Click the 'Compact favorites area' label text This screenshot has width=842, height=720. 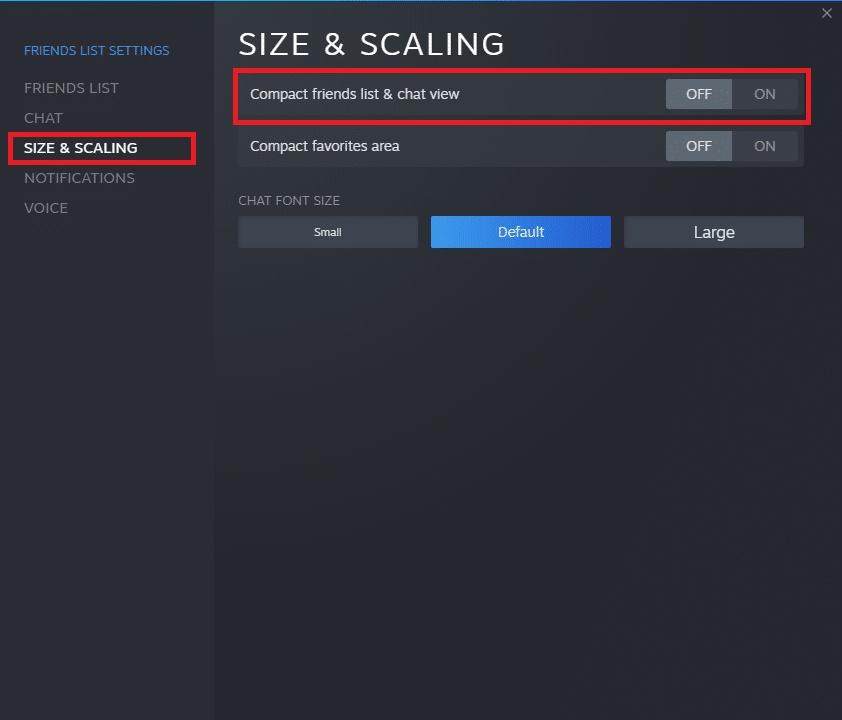tap(324, 146)
